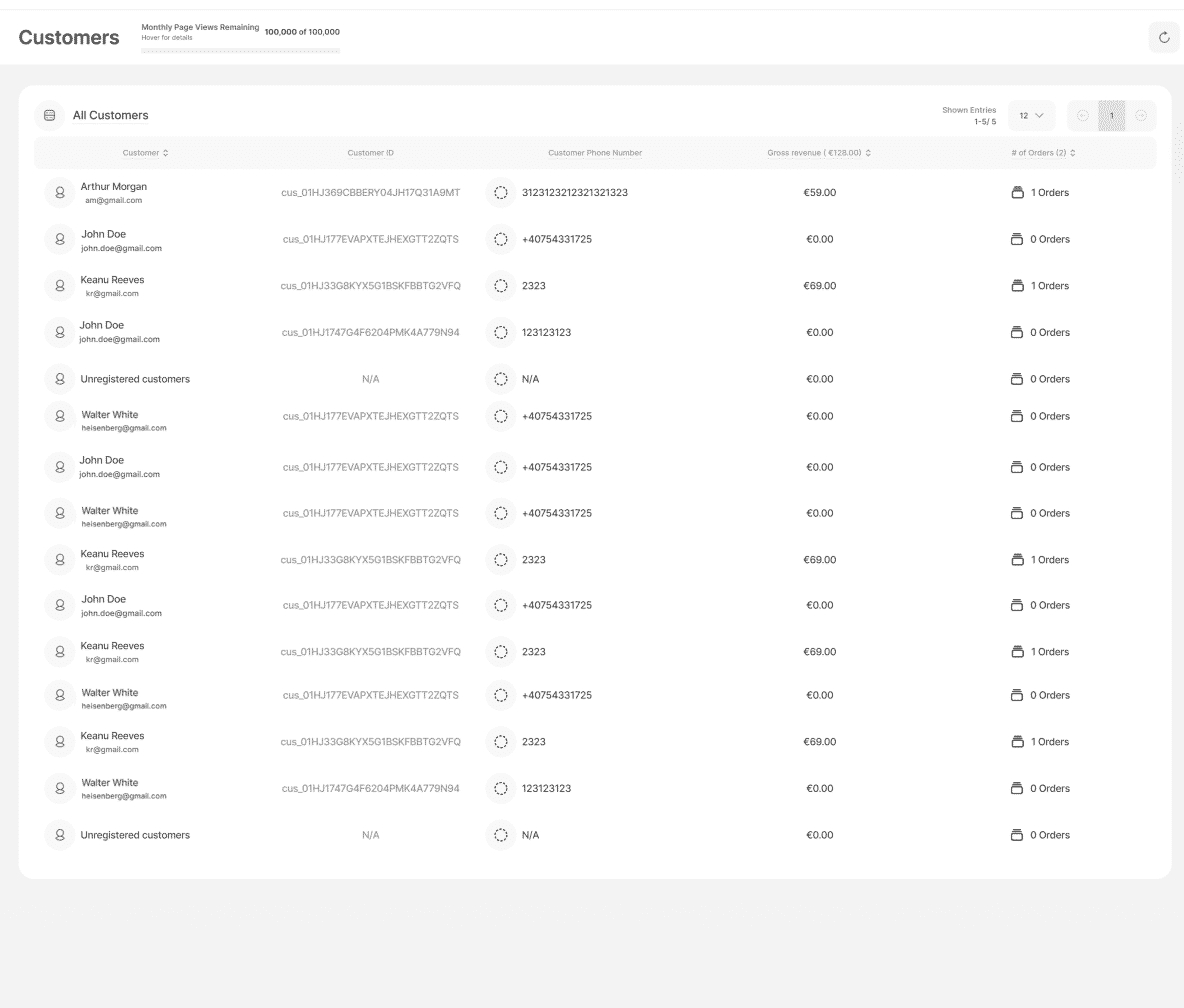Screen dimensions: 1184x1008
Task: Select Walter White's phone number 123123123
Action: click(546, 788)
